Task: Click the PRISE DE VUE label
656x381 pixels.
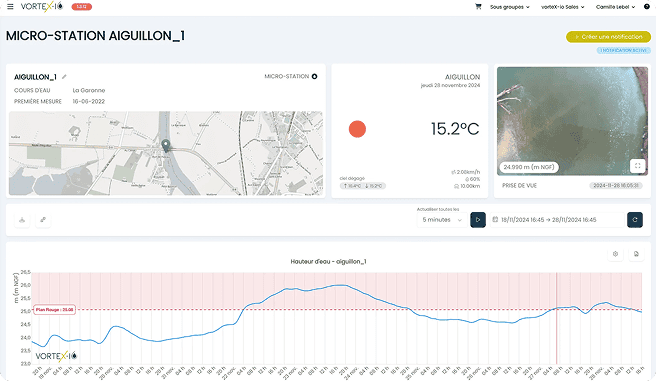Action: tap(519, 185)
